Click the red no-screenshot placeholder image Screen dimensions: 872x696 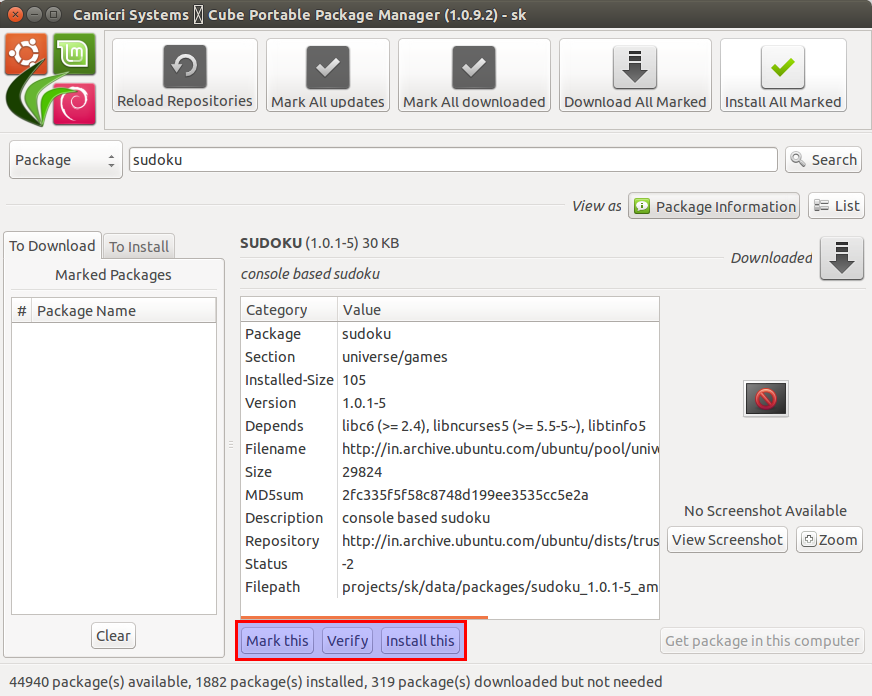(766, 399)
